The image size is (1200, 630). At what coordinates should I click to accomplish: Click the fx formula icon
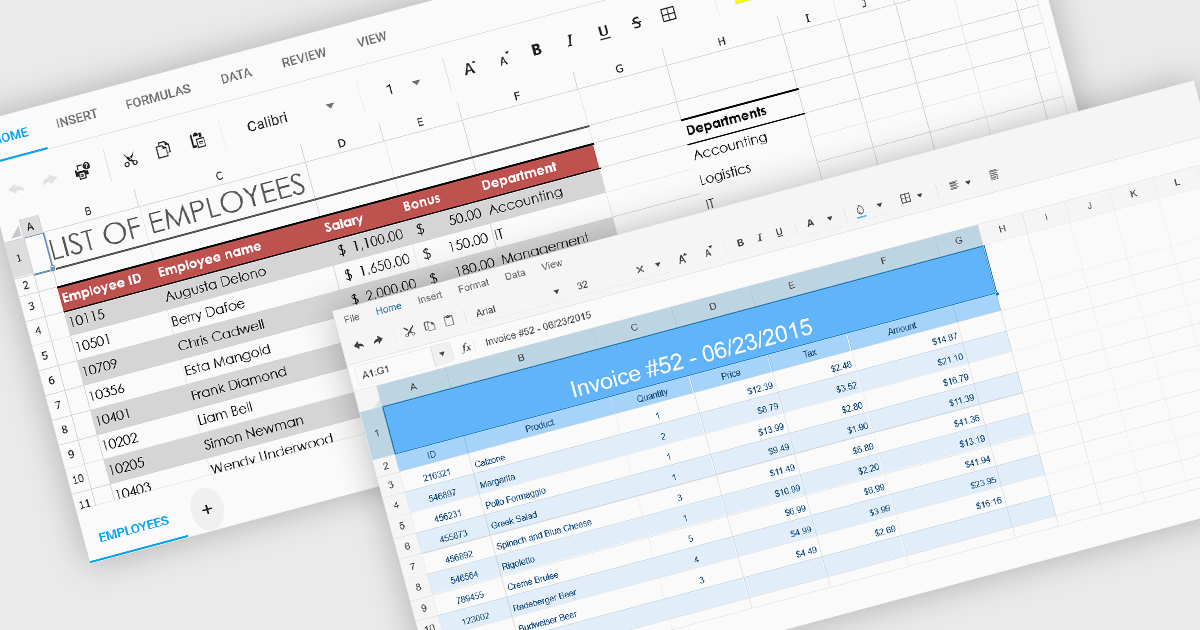[466, 348]
